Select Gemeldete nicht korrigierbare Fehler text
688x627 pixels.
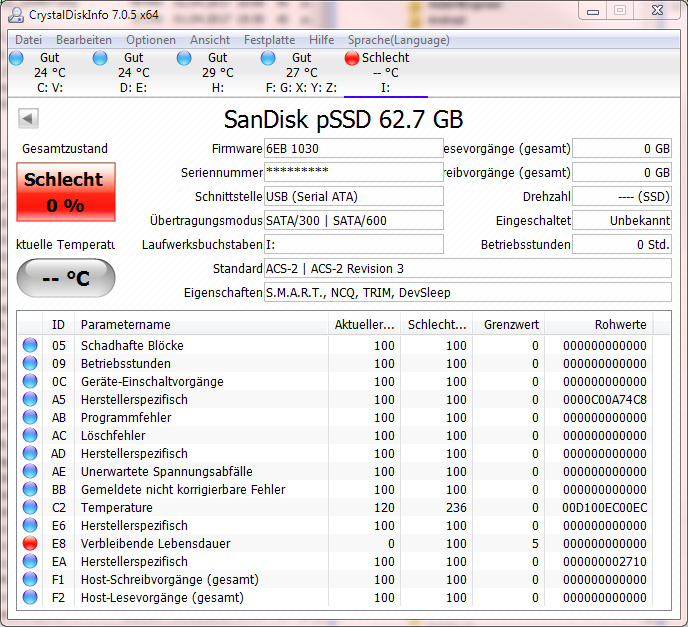point(183,490)
